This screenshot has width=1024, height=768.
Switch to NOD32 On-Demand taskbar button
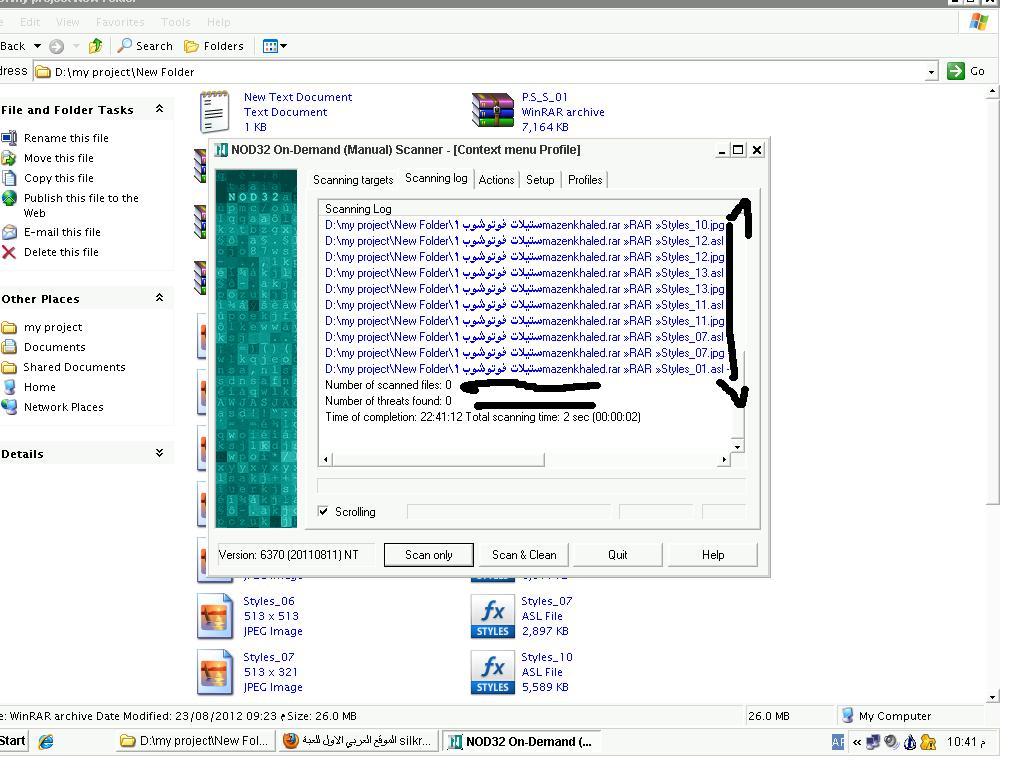click(x=522, y=741)
